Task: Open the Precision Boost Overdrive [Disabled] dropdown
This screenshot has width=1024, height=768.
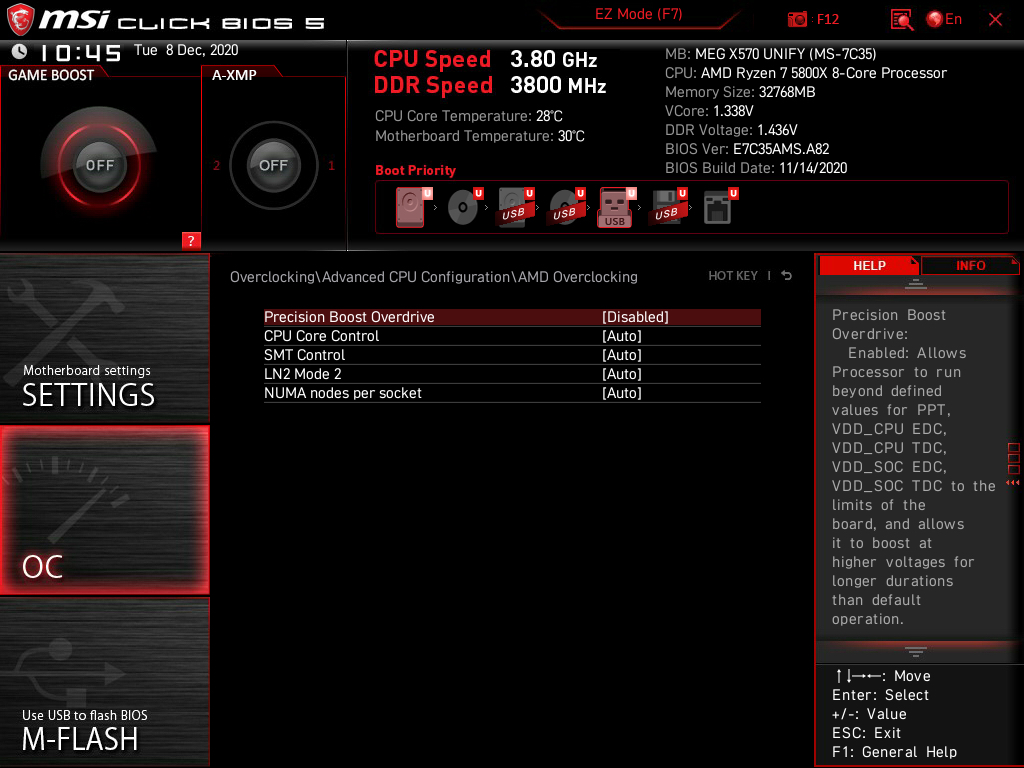Action: click(635, 317)
